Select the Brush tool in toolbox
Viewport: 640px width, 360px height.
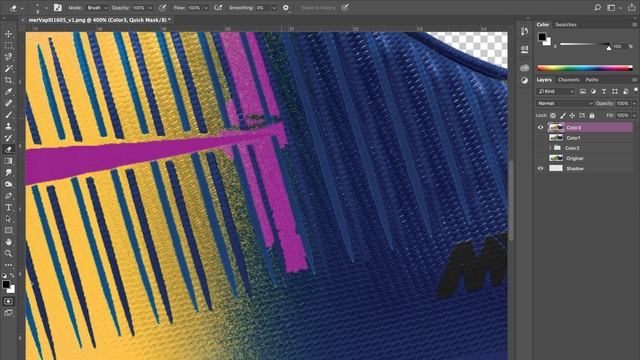tap(8, 115)
